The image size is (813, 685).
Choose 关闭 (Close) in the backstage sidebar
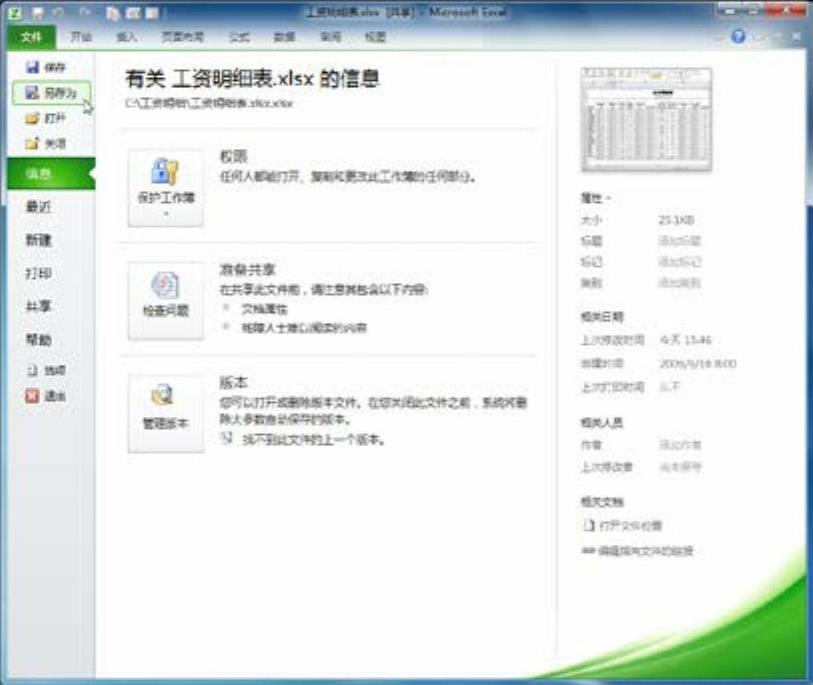tap(46, 143)
